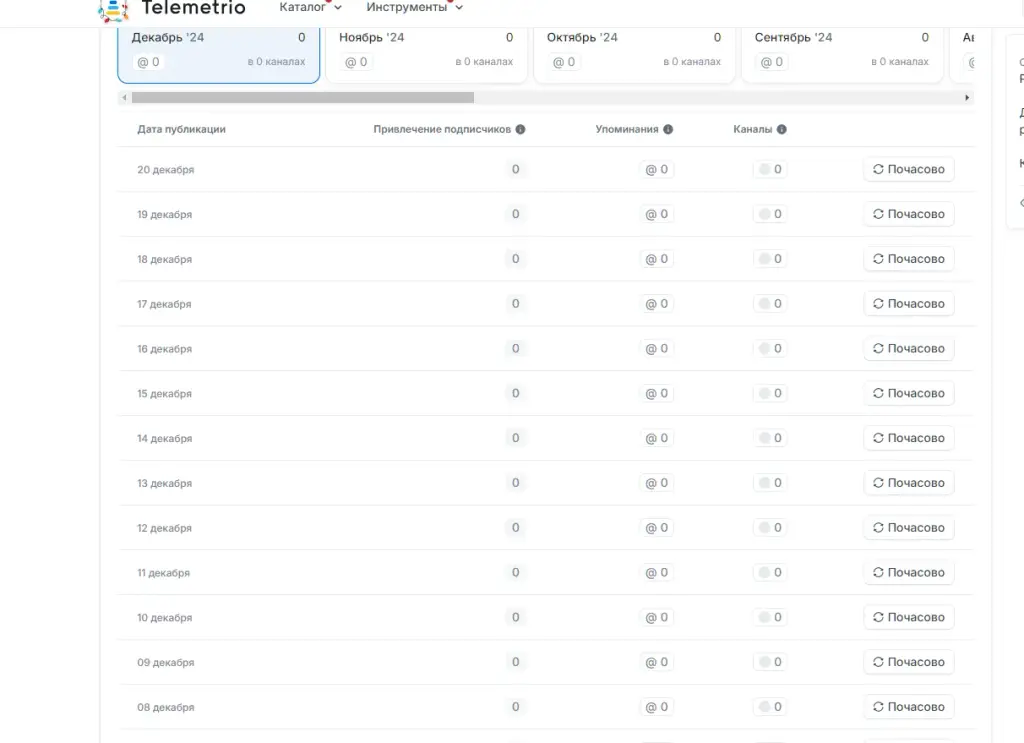The image size is (1024, 743).
Task: Click the Дата публикации column header
Action: pos(182,129)
